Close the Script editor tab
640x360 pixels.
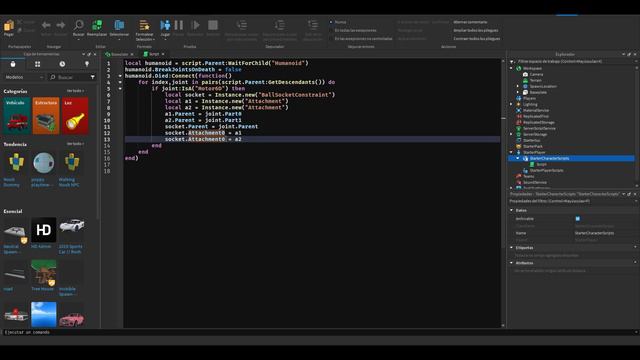coord(163,54)
